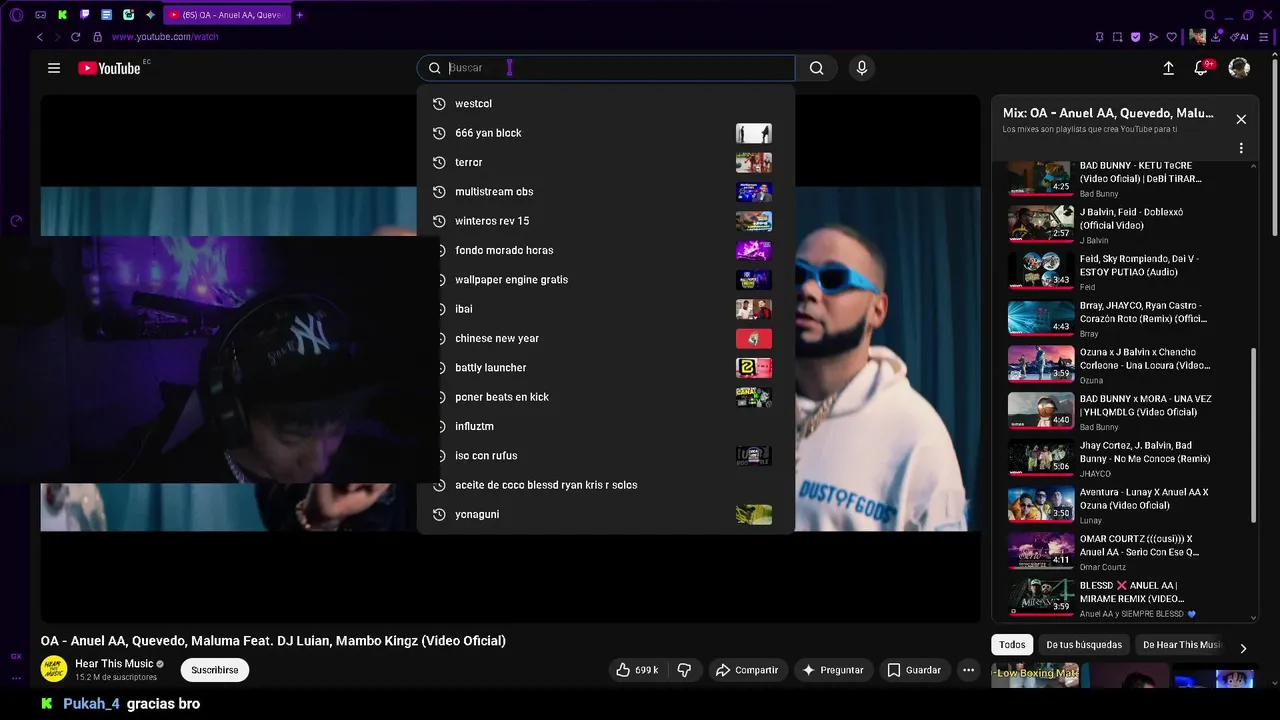Viewport: 1280px width, 720px height.
Task: Select the 'De tus búsquedas' chip
Action: point(1084,645)
